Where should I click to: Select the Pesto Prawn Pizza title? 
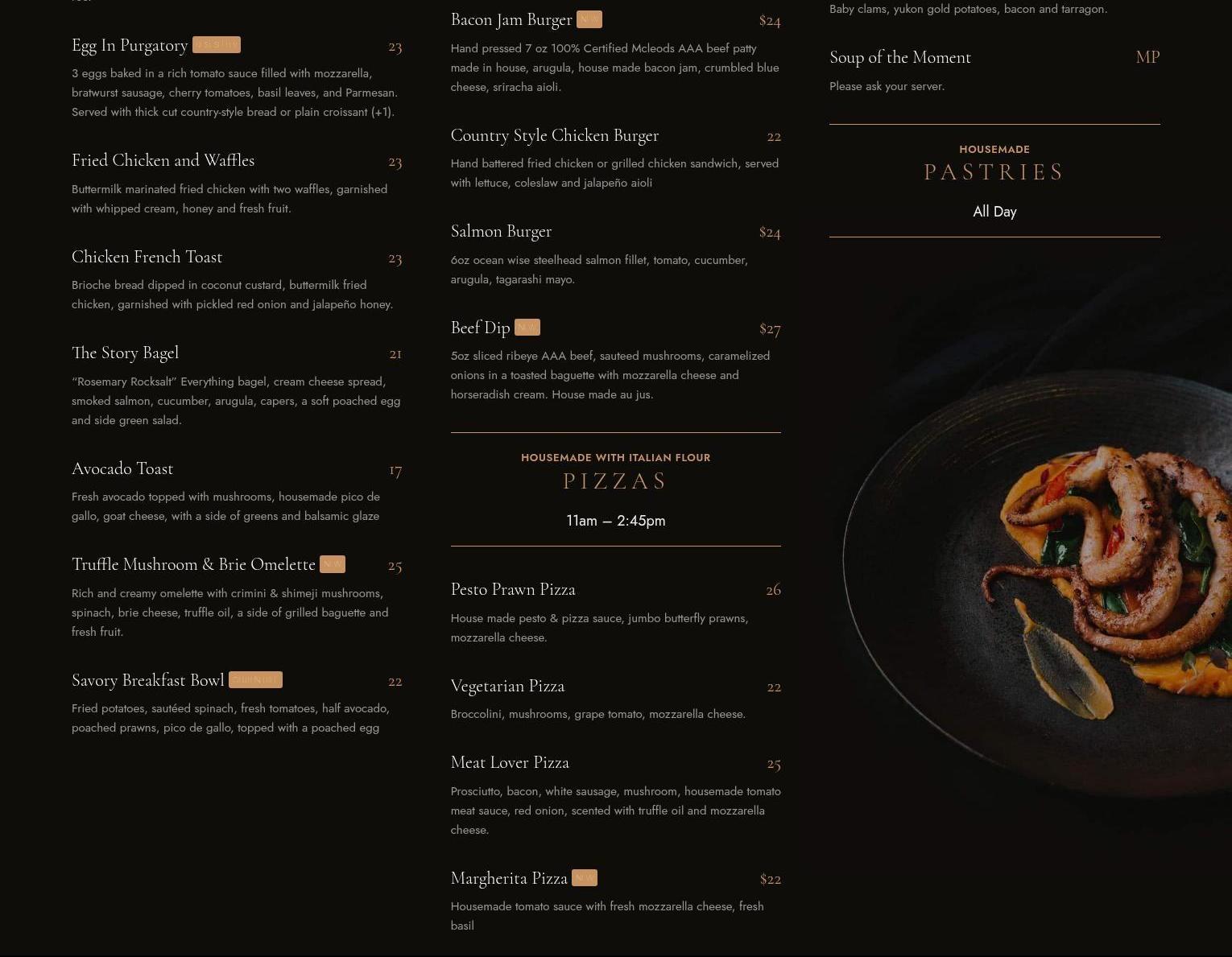(x=513, y=589)
